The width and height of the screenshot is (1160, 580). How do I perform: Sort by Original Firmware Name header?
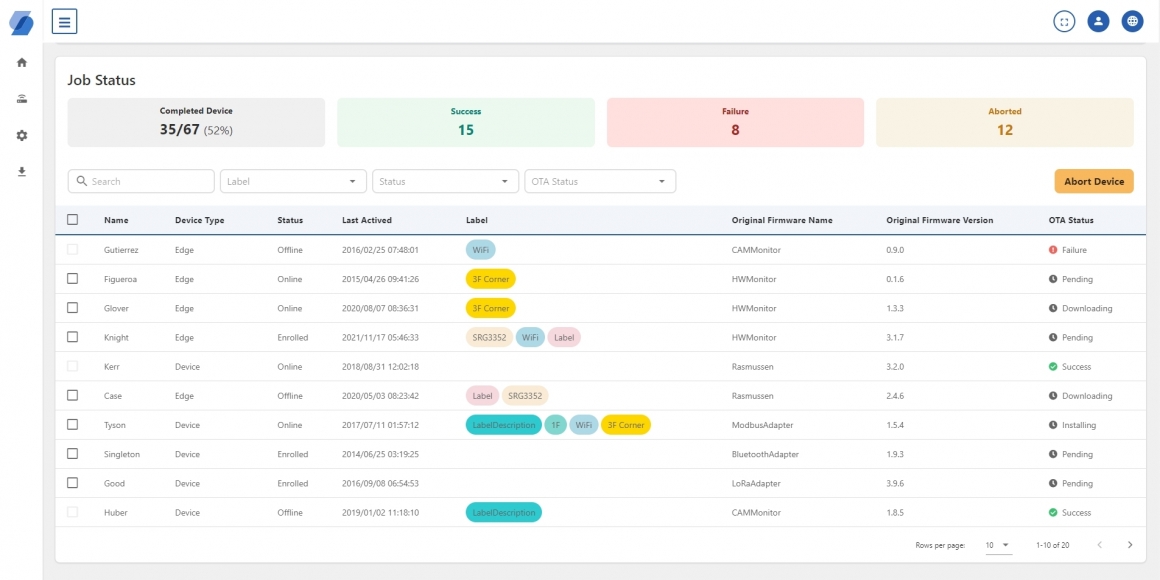pyautogui.click(x=782, y=220)
